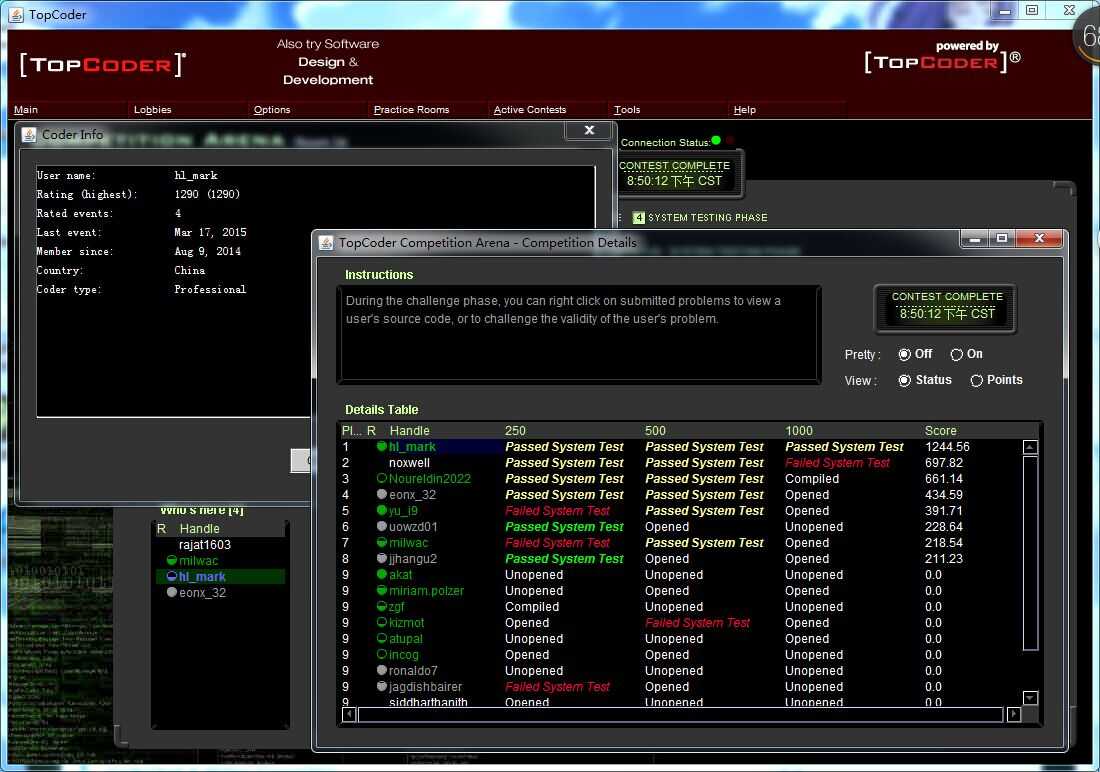Viewport: 1100px width, 772px height.
Task: Click scroll down arrow of Details Table
Action: pos(1030,698)
